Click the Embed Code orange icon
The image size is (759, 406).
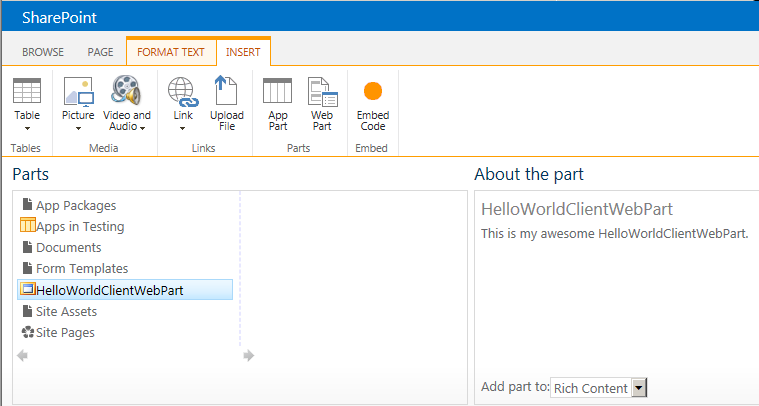[373, 91]
